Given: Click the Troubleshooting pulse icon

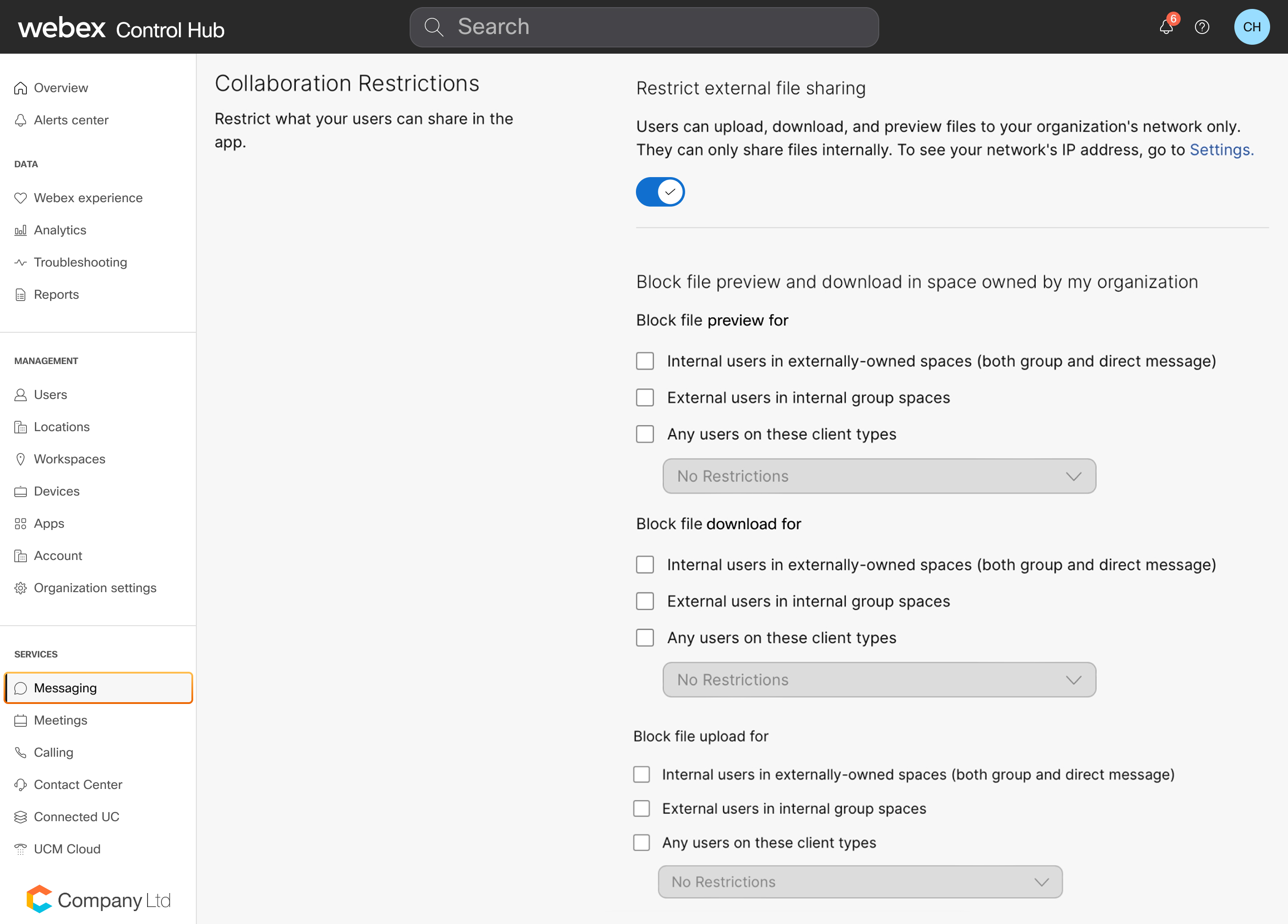Looking at the screenshot, I should pos(21,263).
